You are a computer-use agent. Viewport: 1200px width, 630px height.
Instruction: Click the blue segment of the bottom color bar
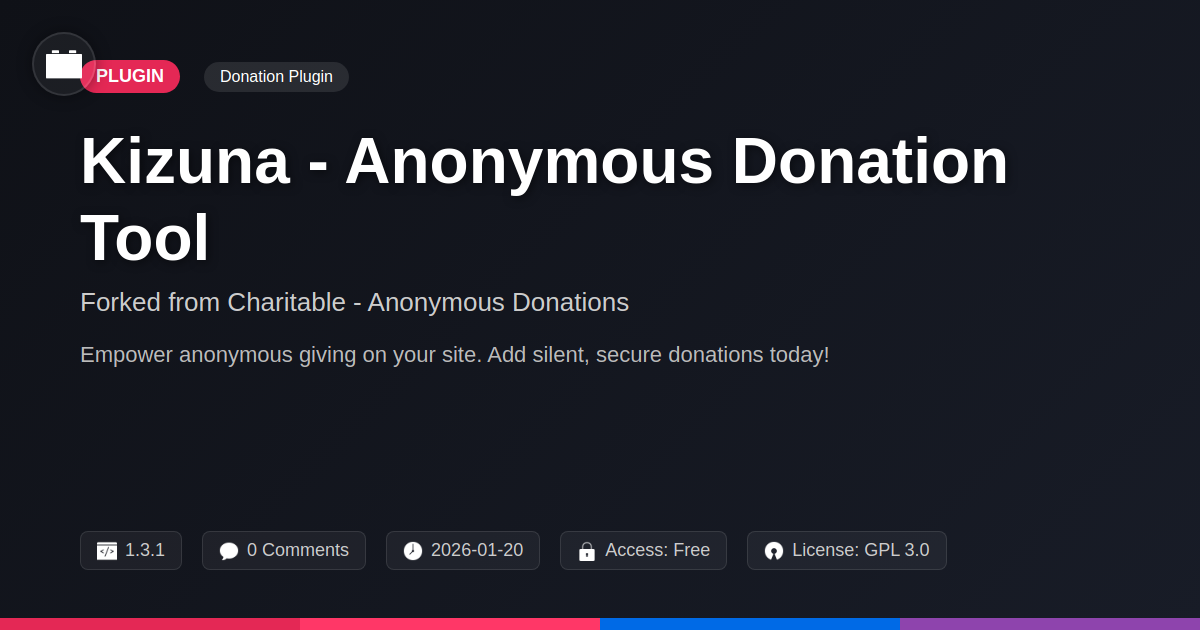click(x=750, y=624)
